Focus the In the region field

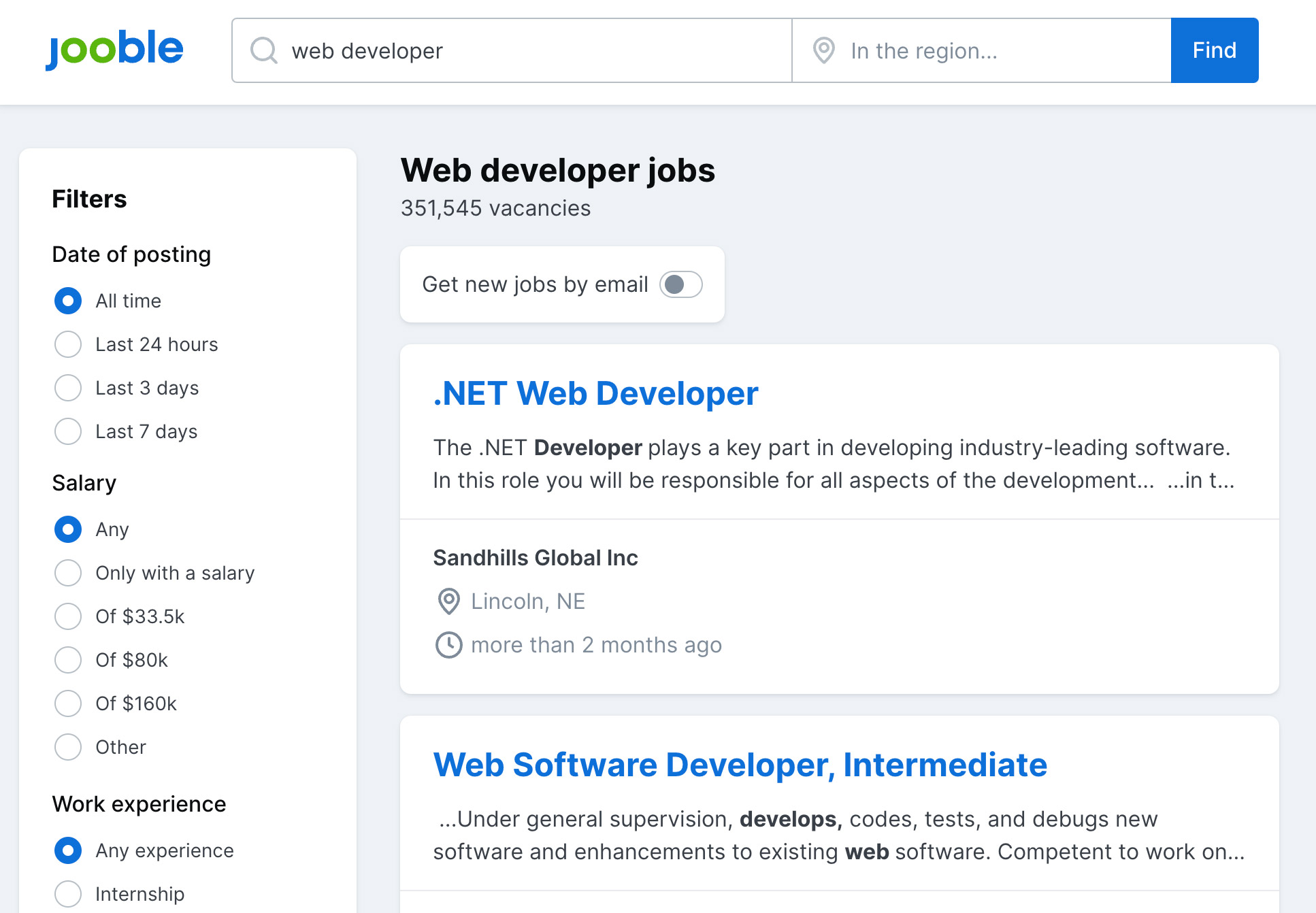pyautogui.click(x=981, y=50)
